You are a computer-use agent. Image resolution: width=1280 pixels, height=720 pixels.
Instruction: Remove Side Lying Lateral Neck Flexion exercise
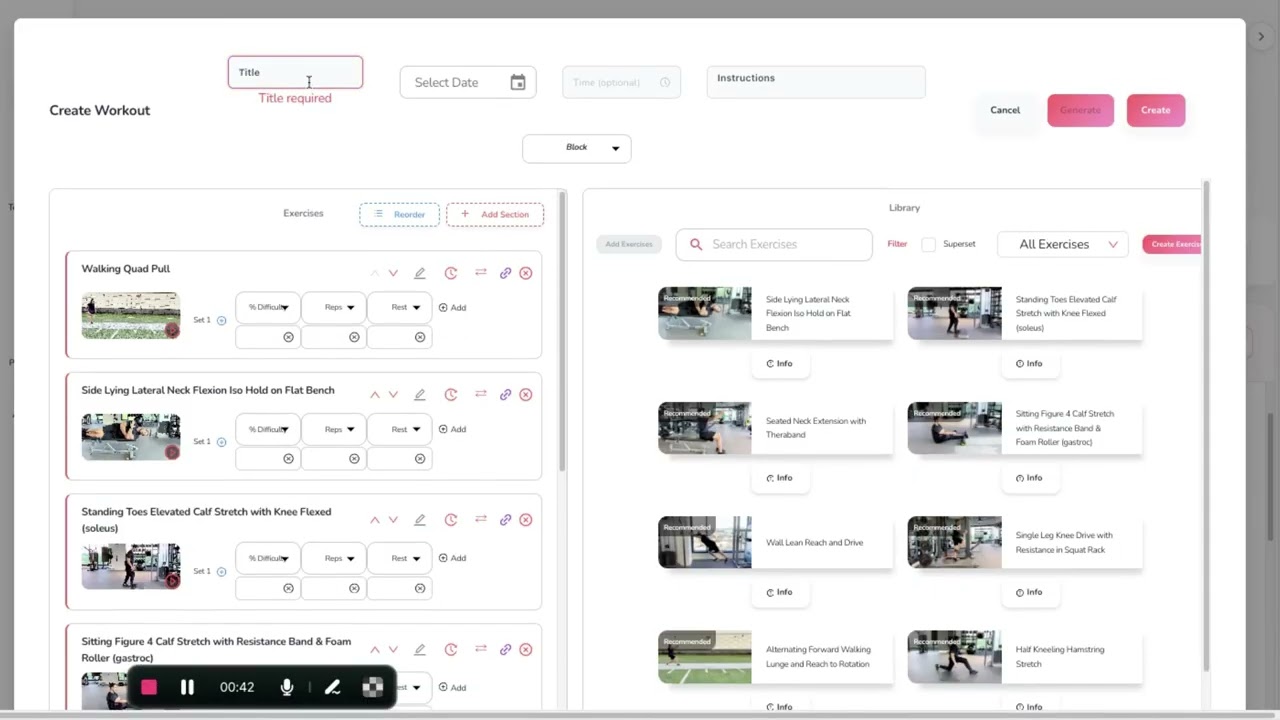click(x=526, y=395)
